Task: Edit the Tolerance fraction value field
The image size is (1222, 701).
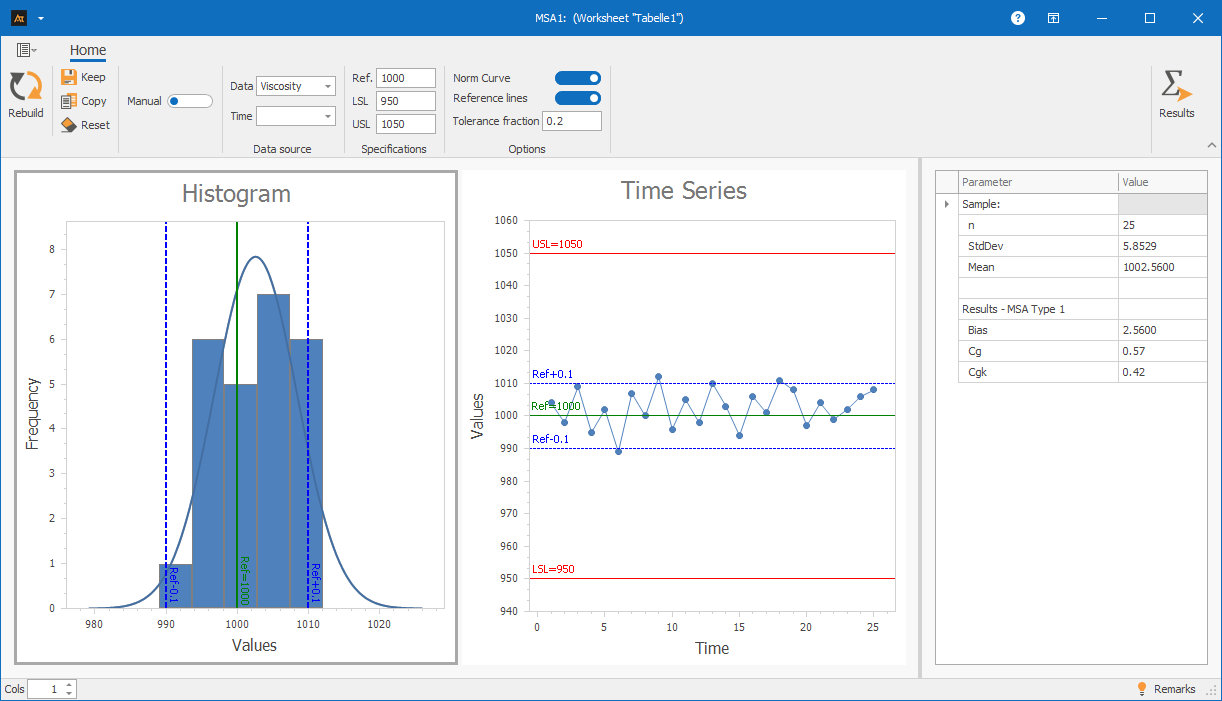Action: (x=574, y=120)
